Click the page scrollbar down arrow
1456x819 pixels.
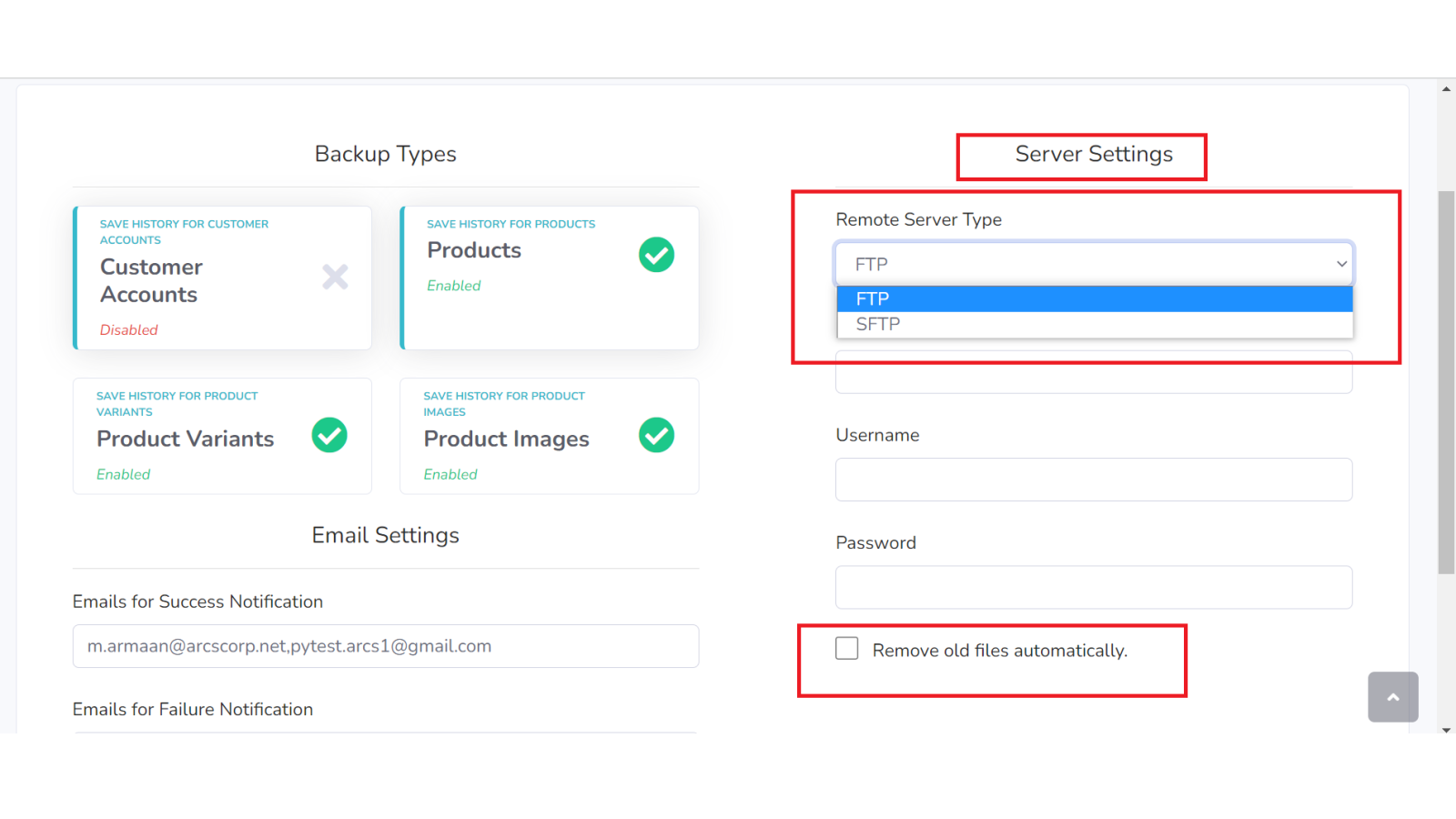click(x=1446, y=730)
